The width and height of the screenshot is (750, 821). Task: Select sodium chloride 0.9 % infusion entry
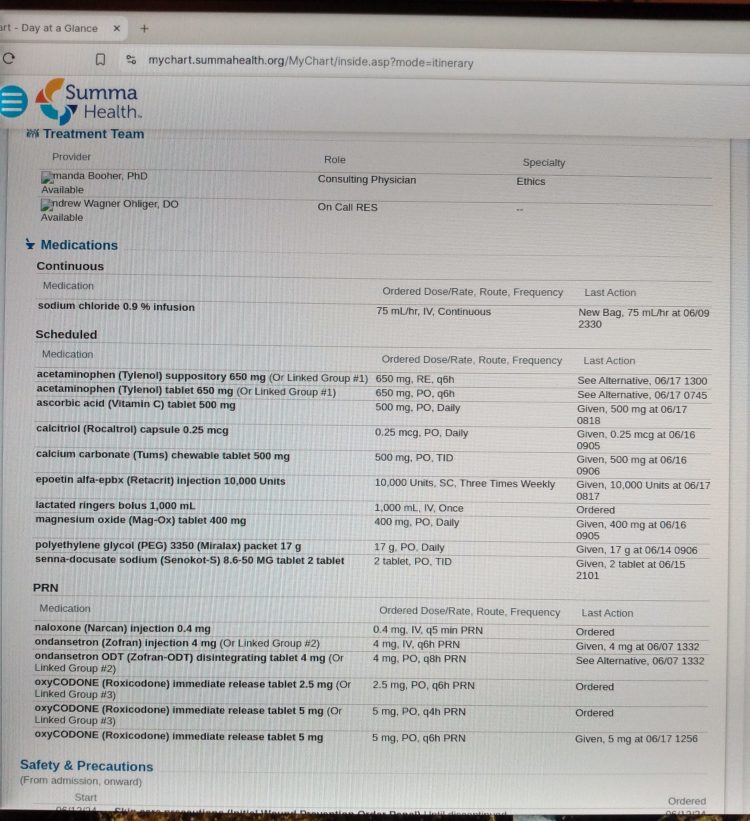(116, 307)
